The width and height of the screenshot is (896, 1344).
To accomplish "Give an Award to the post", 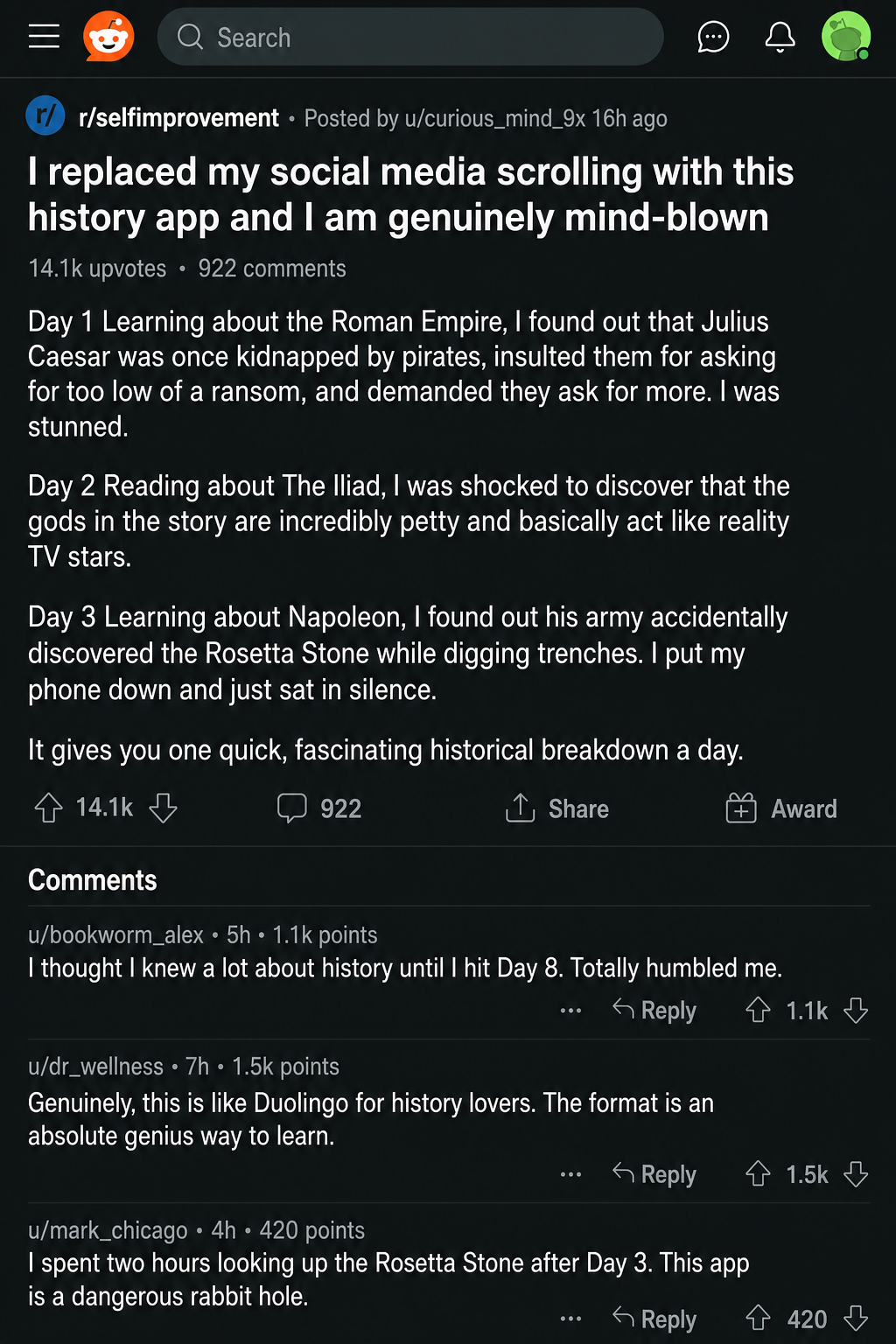I will (781, 808).
